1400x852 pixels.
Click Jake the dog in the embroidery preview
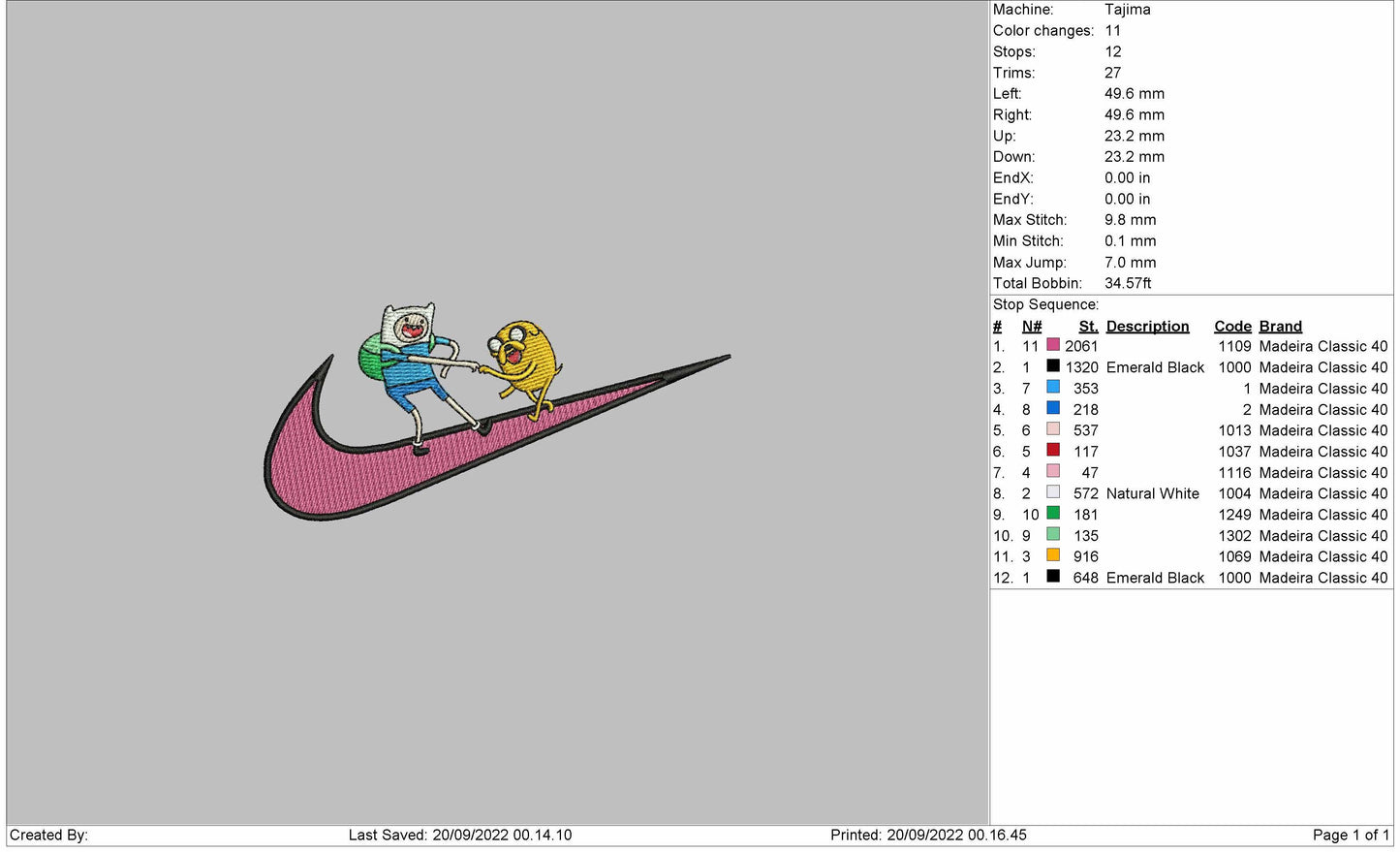[x=523, y=359]
